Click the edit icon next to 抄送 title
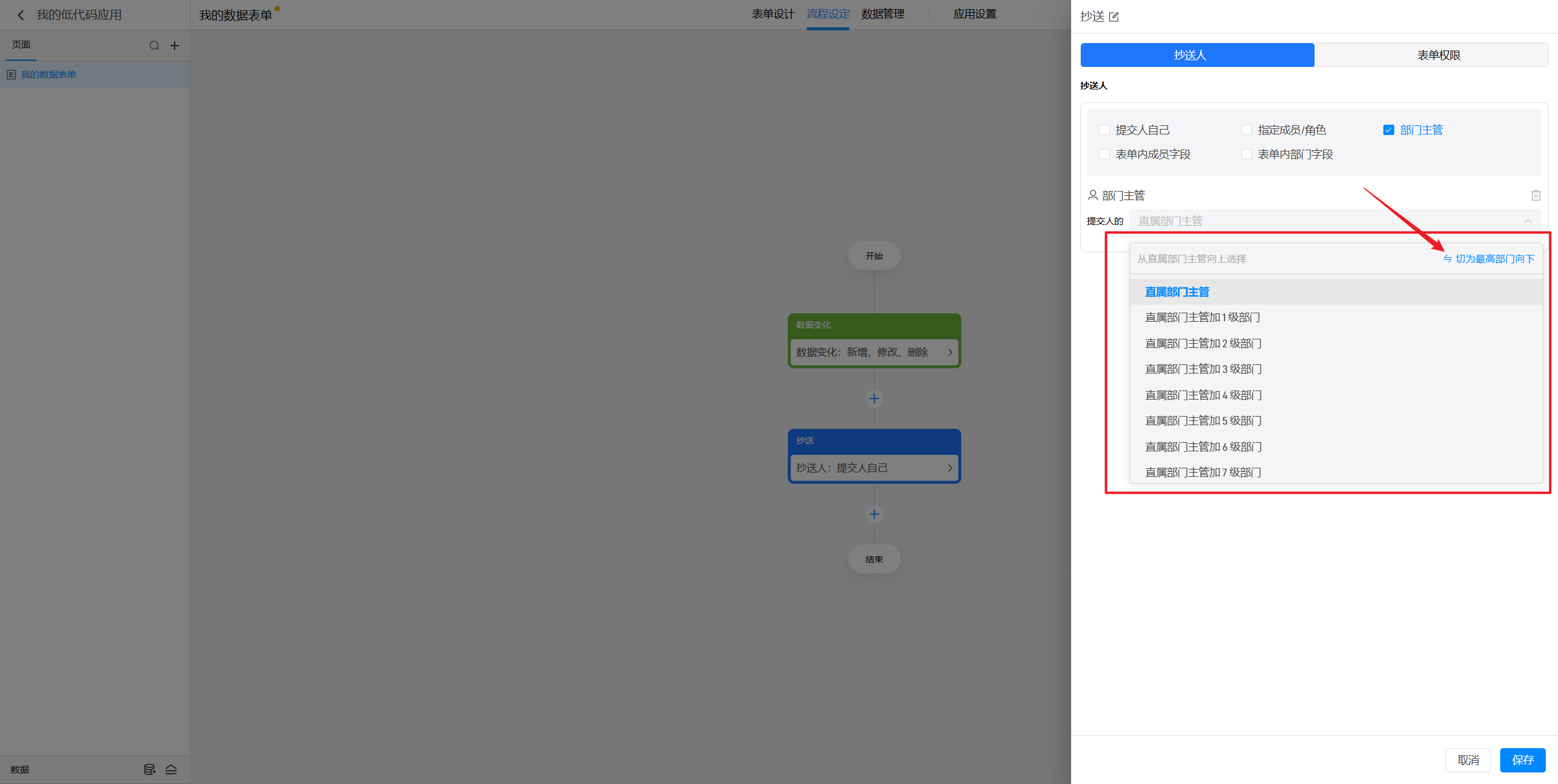 pos(1114,17)
